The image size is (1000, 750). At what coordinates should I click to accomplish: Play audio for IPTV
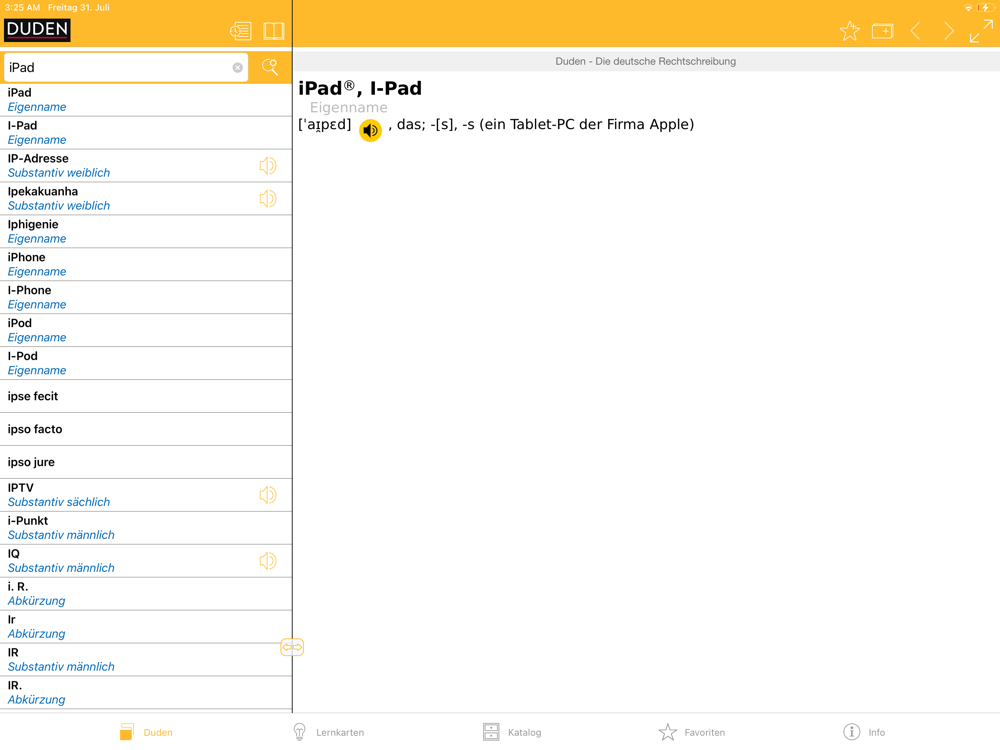(268, 495)
